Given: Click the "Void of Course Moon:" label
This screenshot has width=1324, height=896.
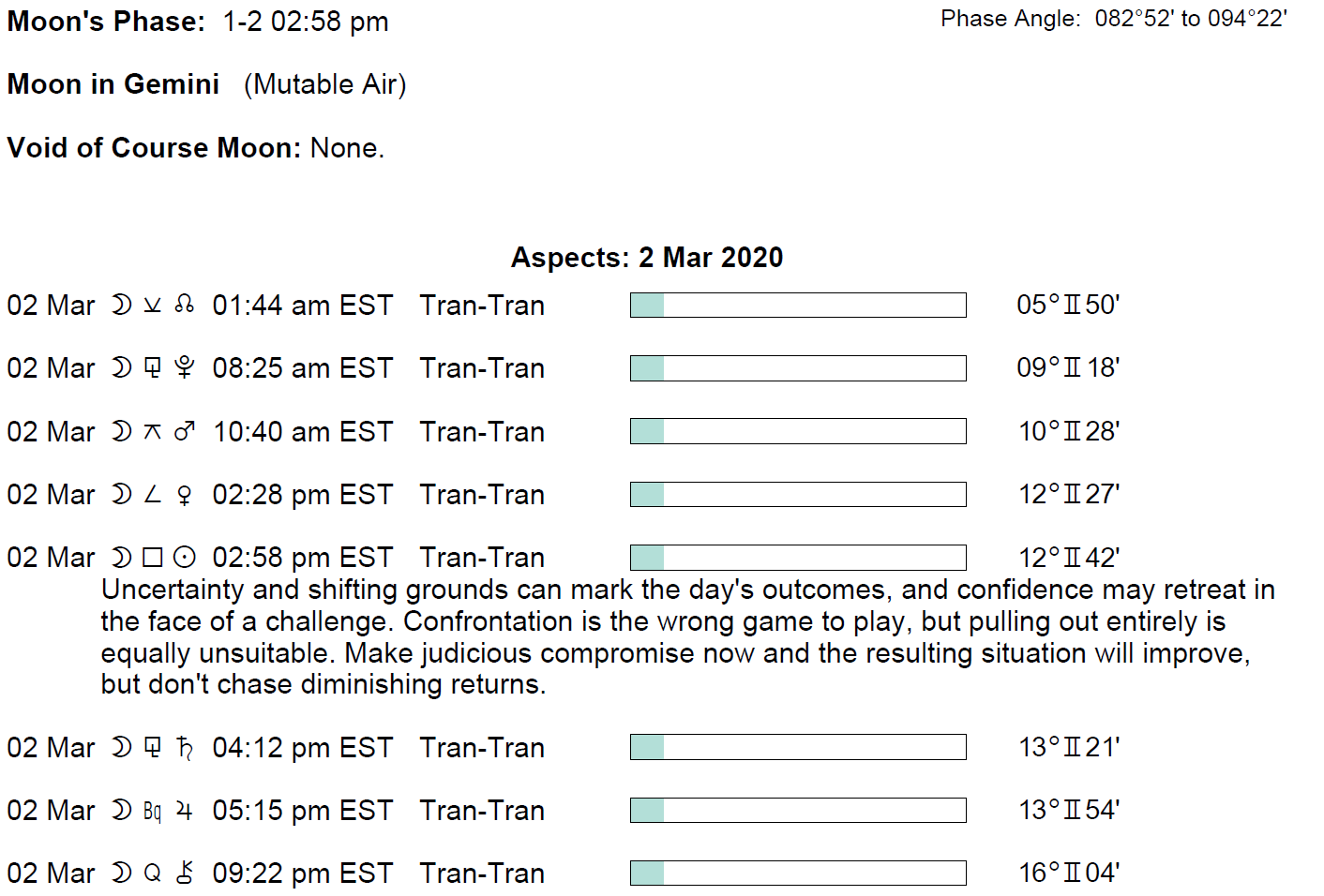Looking at the screenshot, I should click(x=154, y=148).
